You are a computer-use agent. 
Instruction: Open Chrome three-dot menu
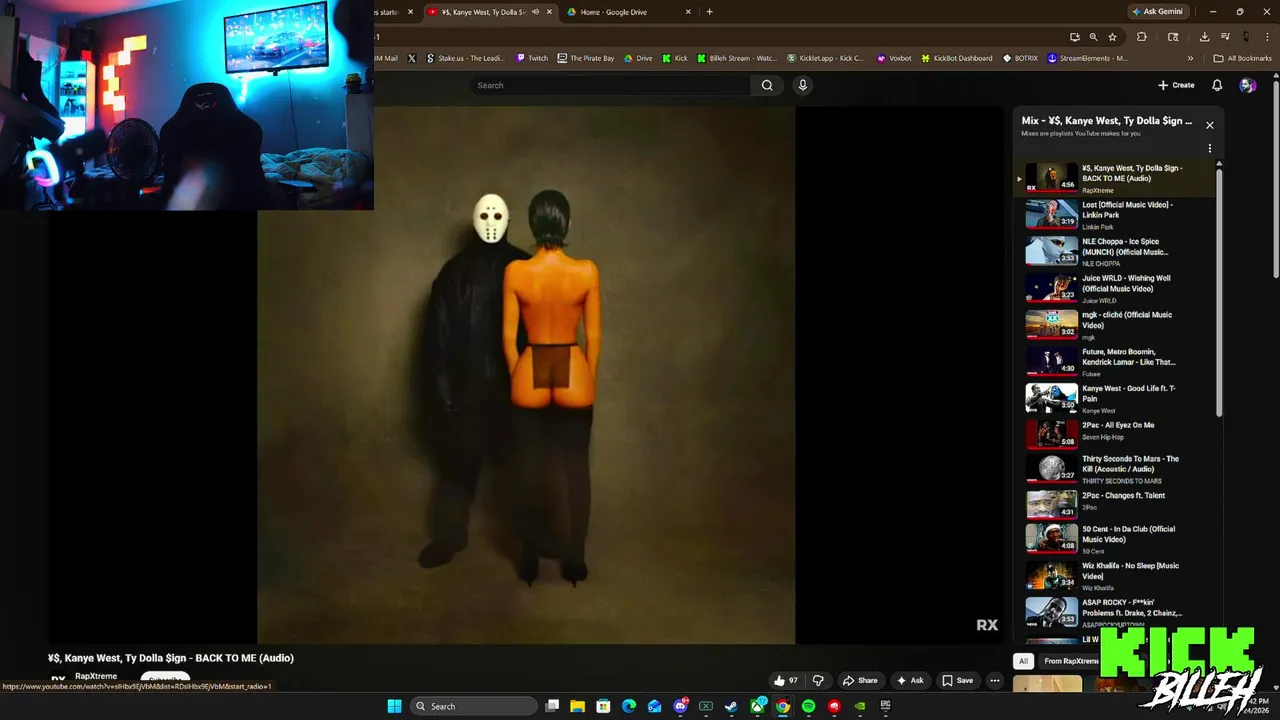[1267, 37]
